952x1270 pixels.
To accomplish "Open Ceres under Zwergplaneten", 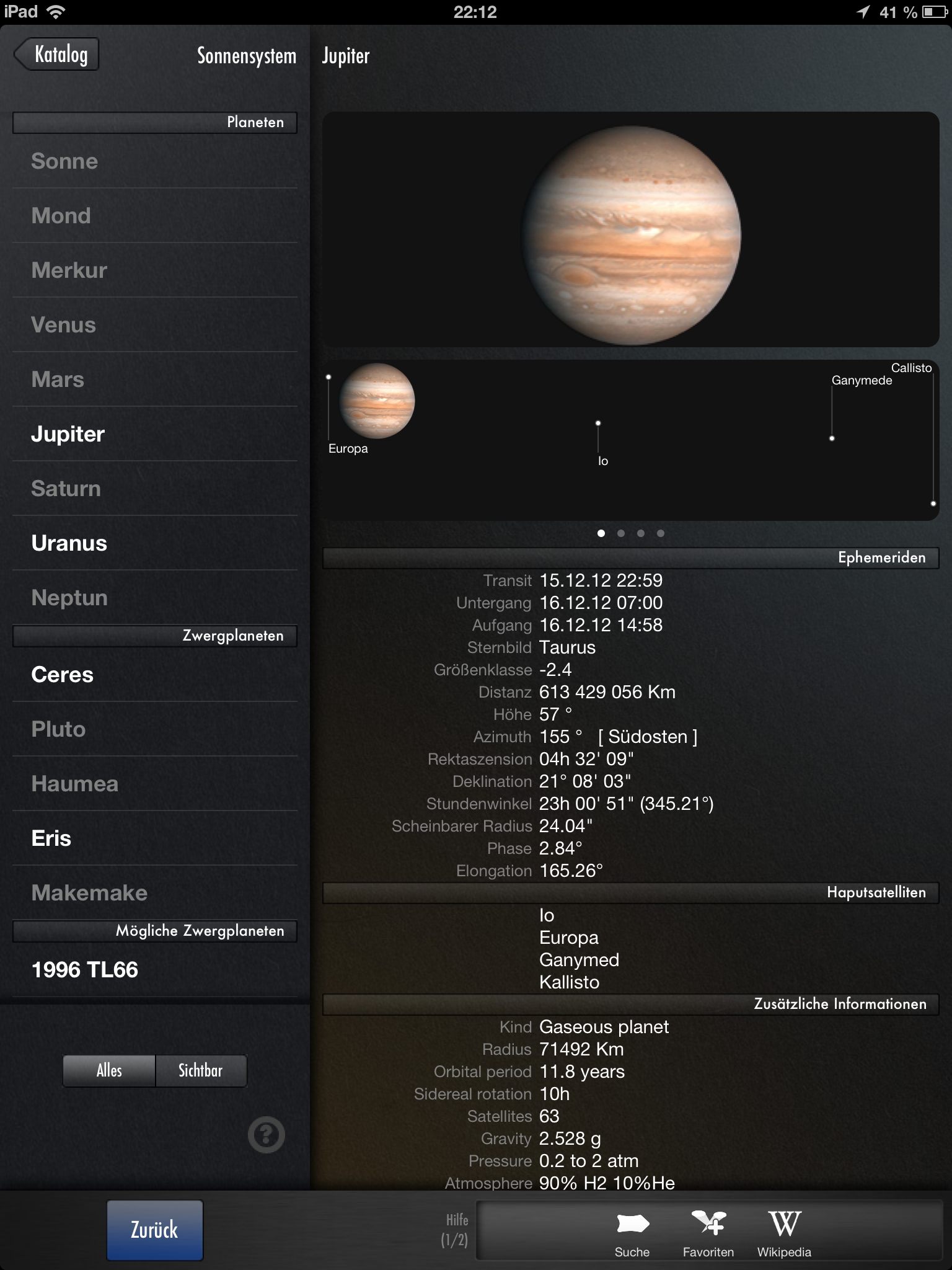I will (x=62, y=675).
